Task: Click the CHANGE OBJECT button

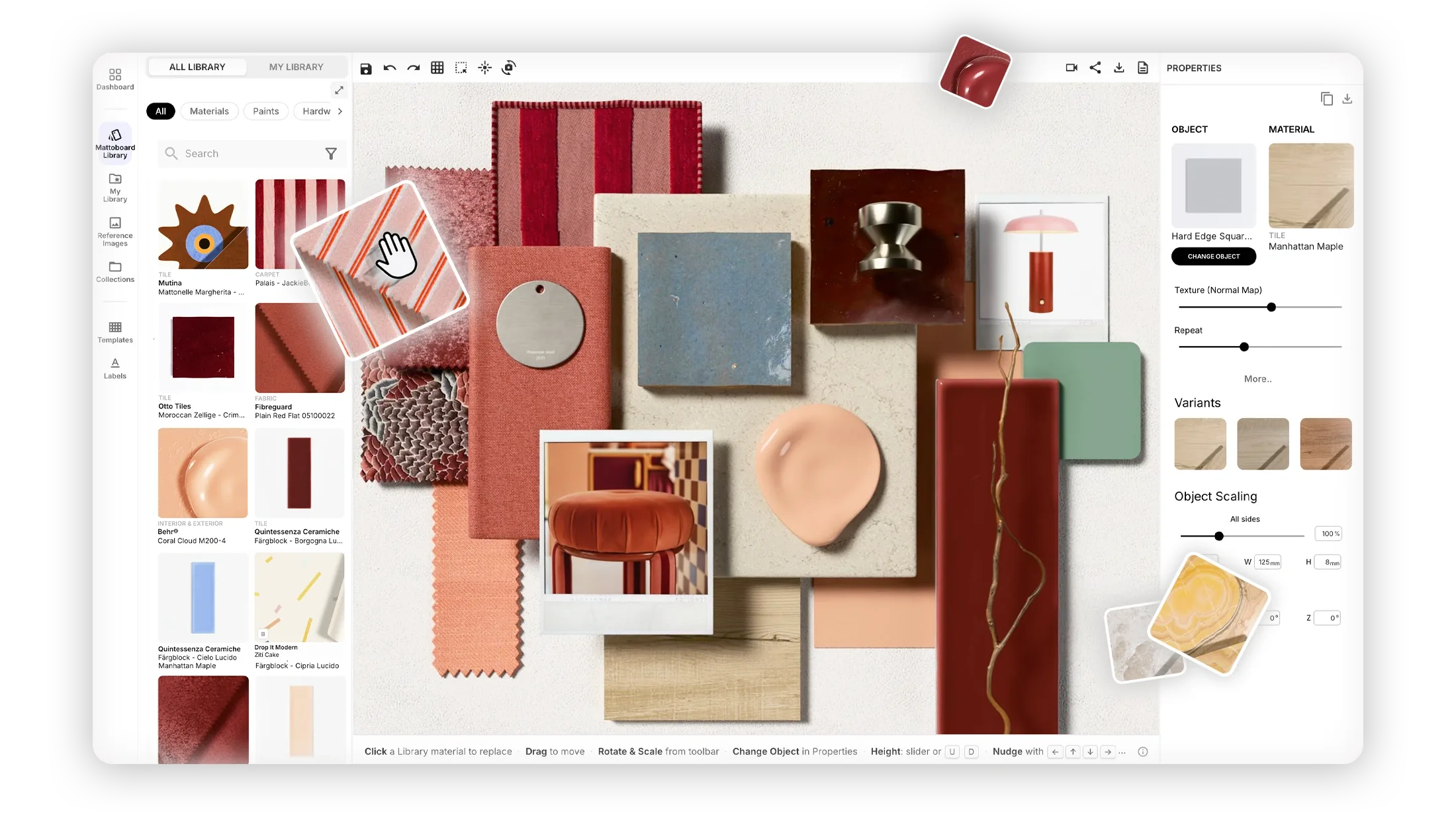Action: 1214,256
